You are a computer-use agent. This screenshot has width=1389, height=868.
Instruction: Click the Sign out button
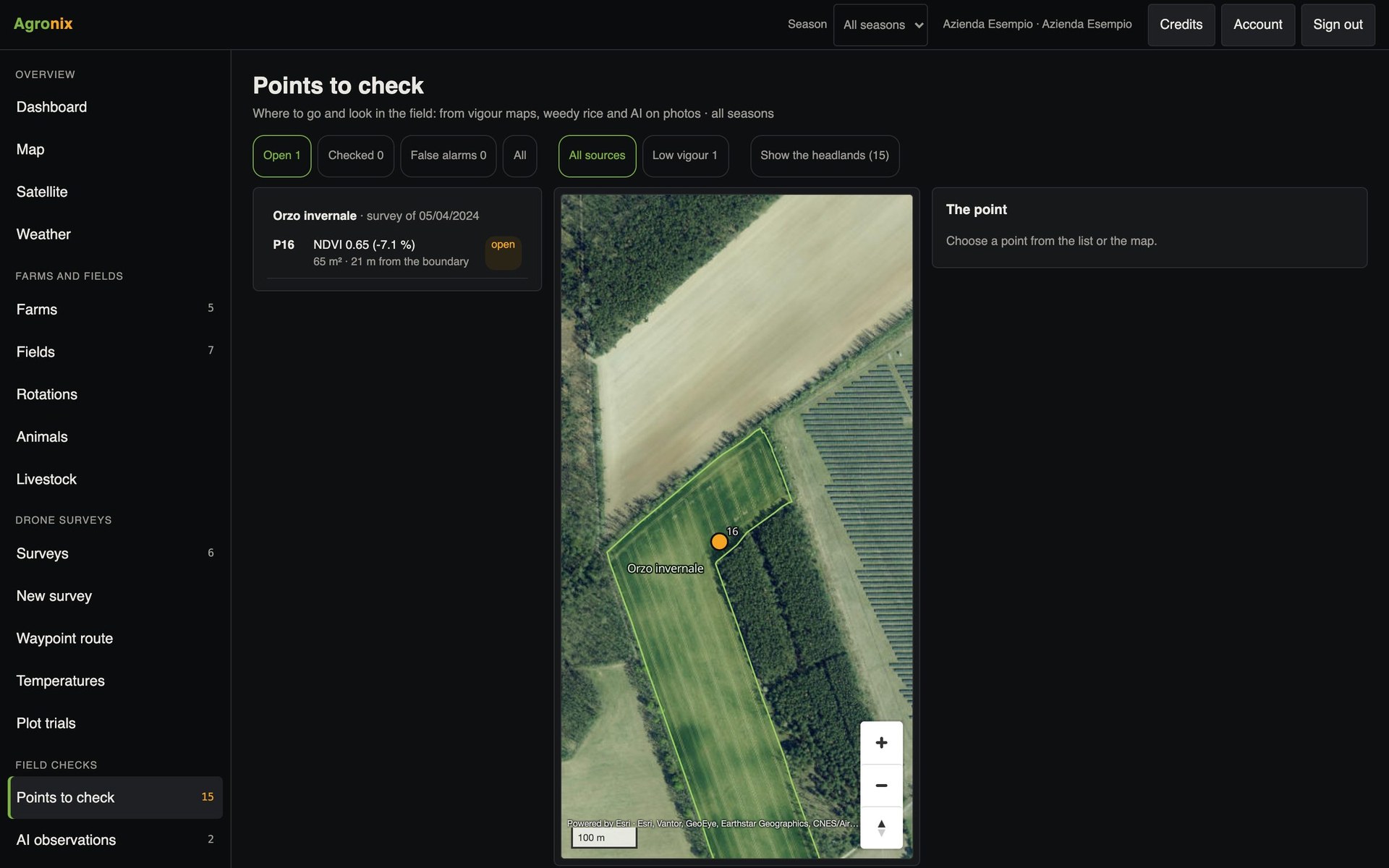click(1338, 25)
